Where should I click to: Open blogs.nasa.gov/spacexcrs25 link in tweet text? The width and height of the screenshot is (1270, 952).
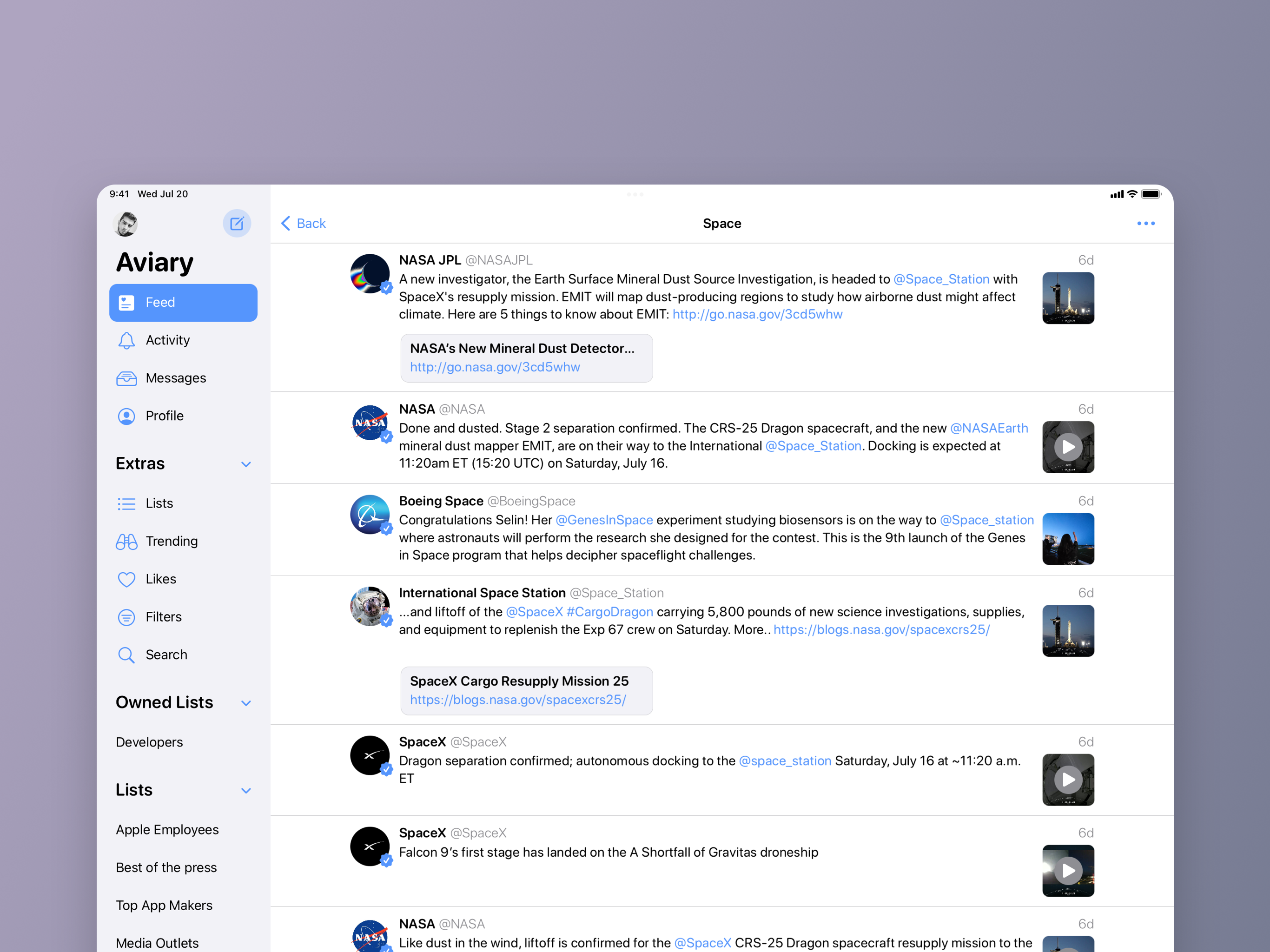tap(881, 630)
